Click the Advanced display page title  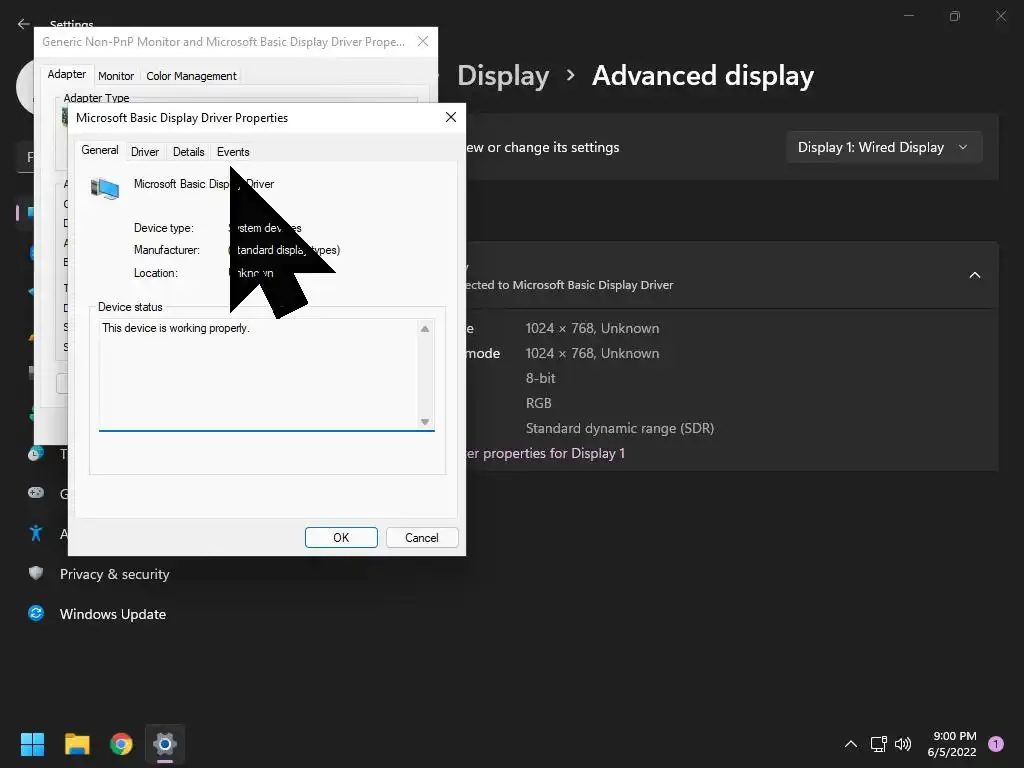click(x=703, y=76)
